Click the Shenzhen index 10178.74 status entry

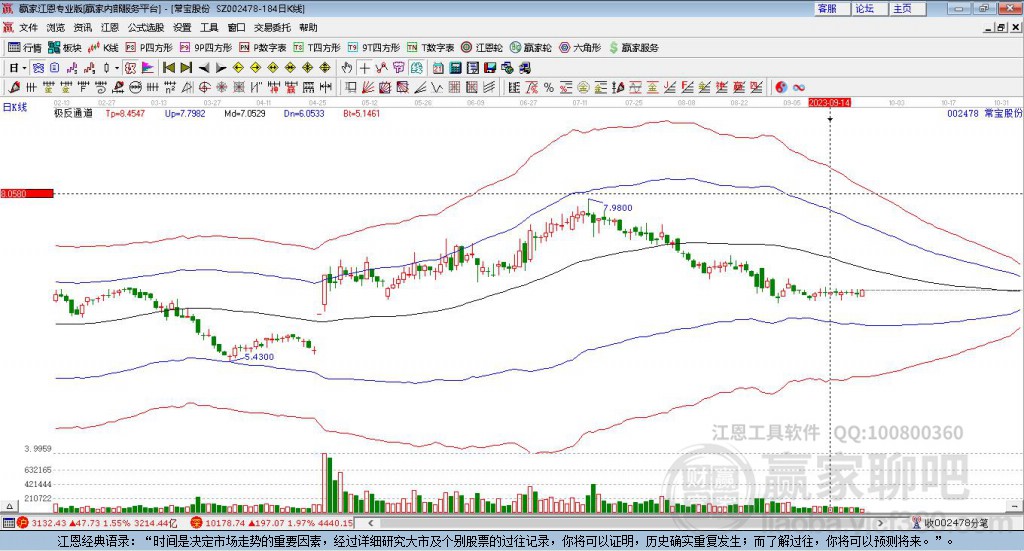272,523
